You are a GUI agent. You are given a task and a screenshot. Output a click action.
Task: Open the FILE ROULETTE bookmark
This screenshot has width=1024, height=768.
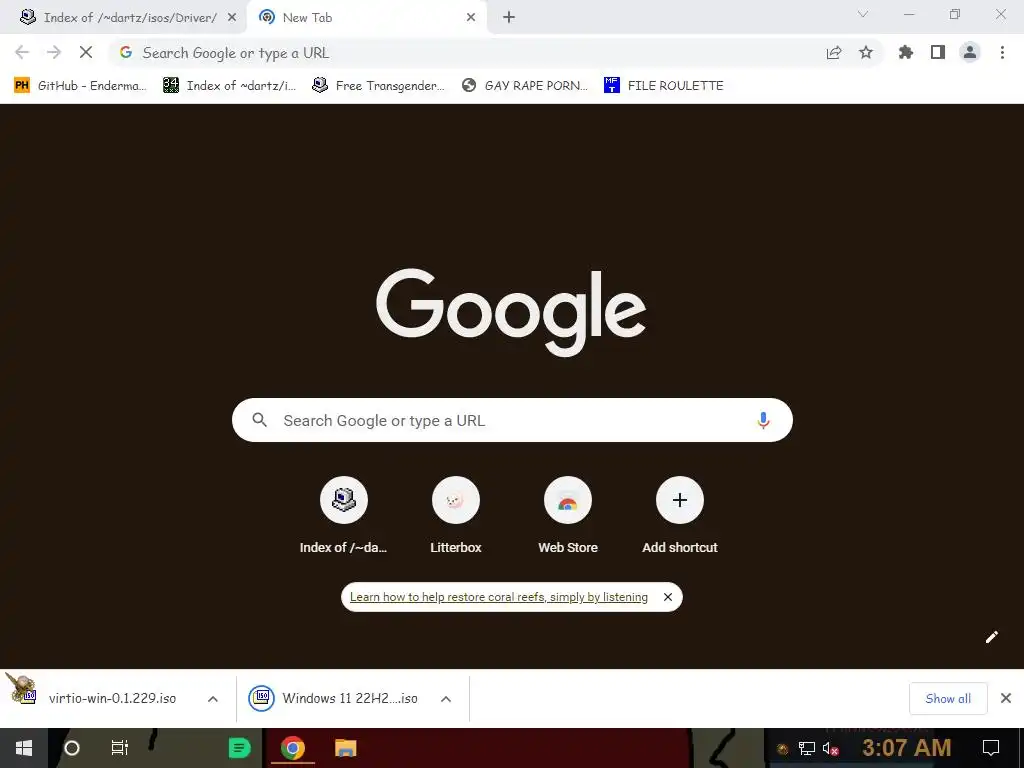point(664,85)
